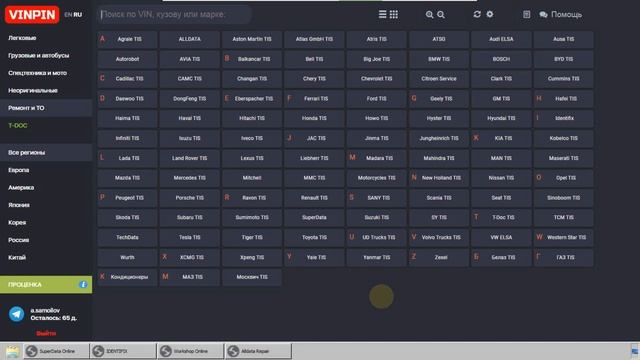Image resolution: width=640 pixels, height=360 pixels.
Task: Open the notes page icon beside Помощь
Action: pyautogui.click(x=527, y=15)
